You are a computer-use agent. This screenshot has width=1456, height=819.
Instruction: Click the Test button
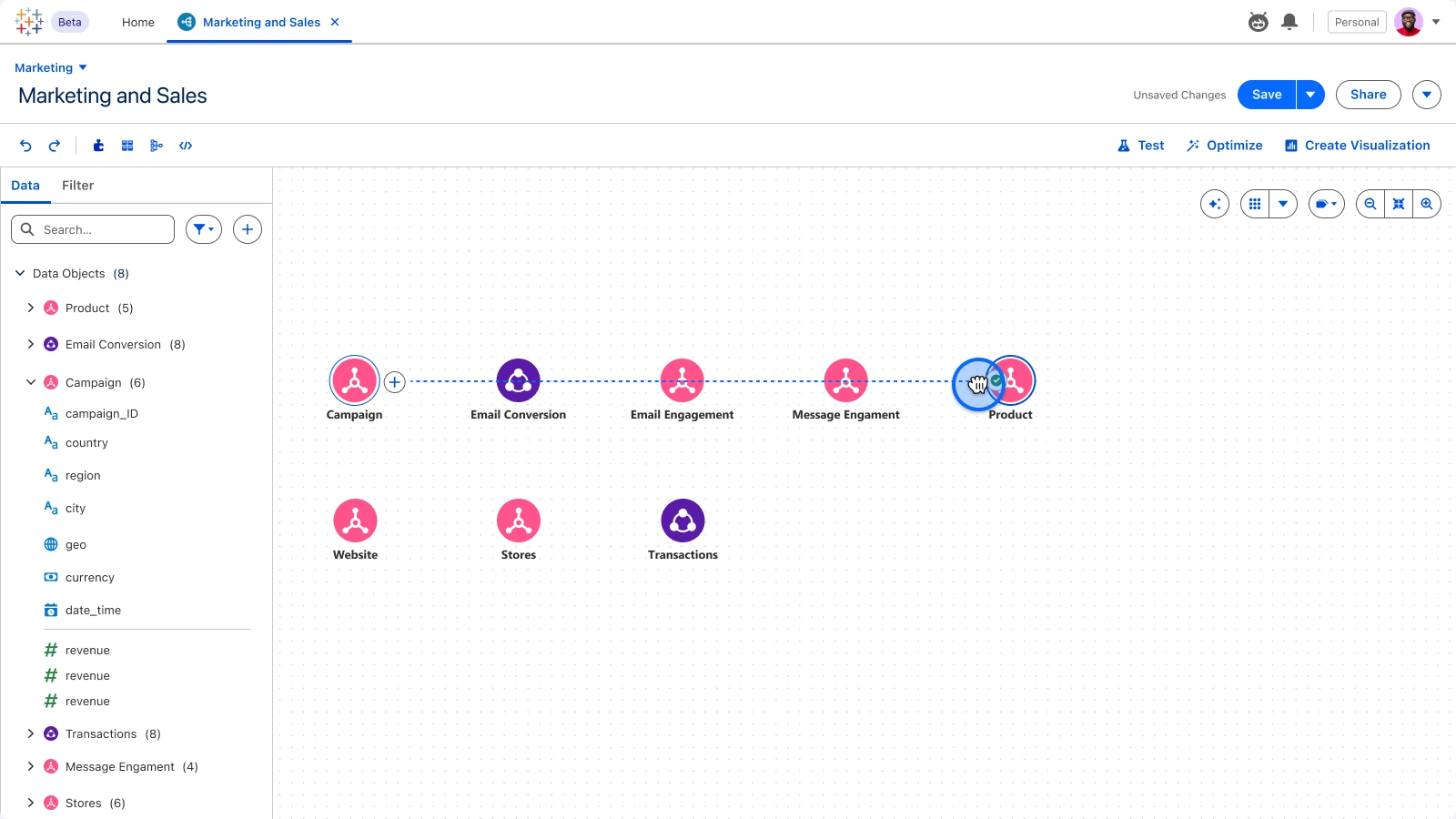pyautogui.click(x=1141, y=146)
